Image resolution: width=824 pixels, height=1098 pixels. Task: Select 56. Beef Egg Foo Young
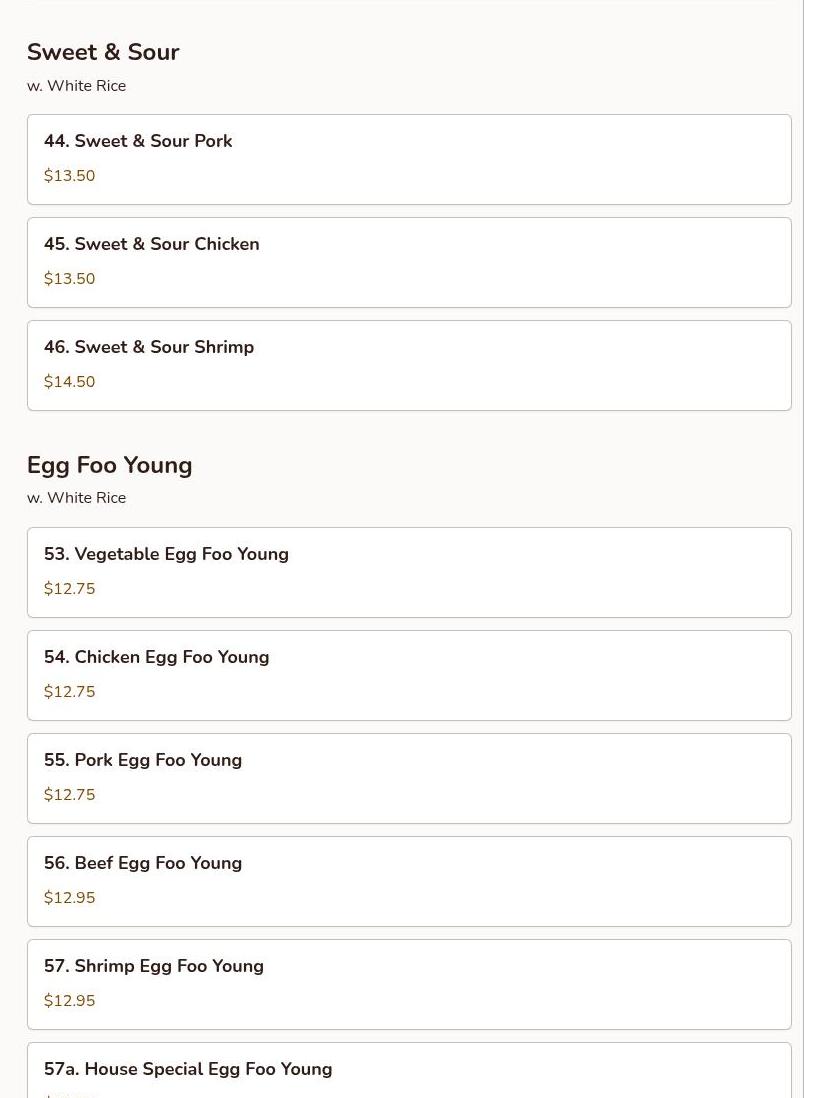click(x=408, y=881)
